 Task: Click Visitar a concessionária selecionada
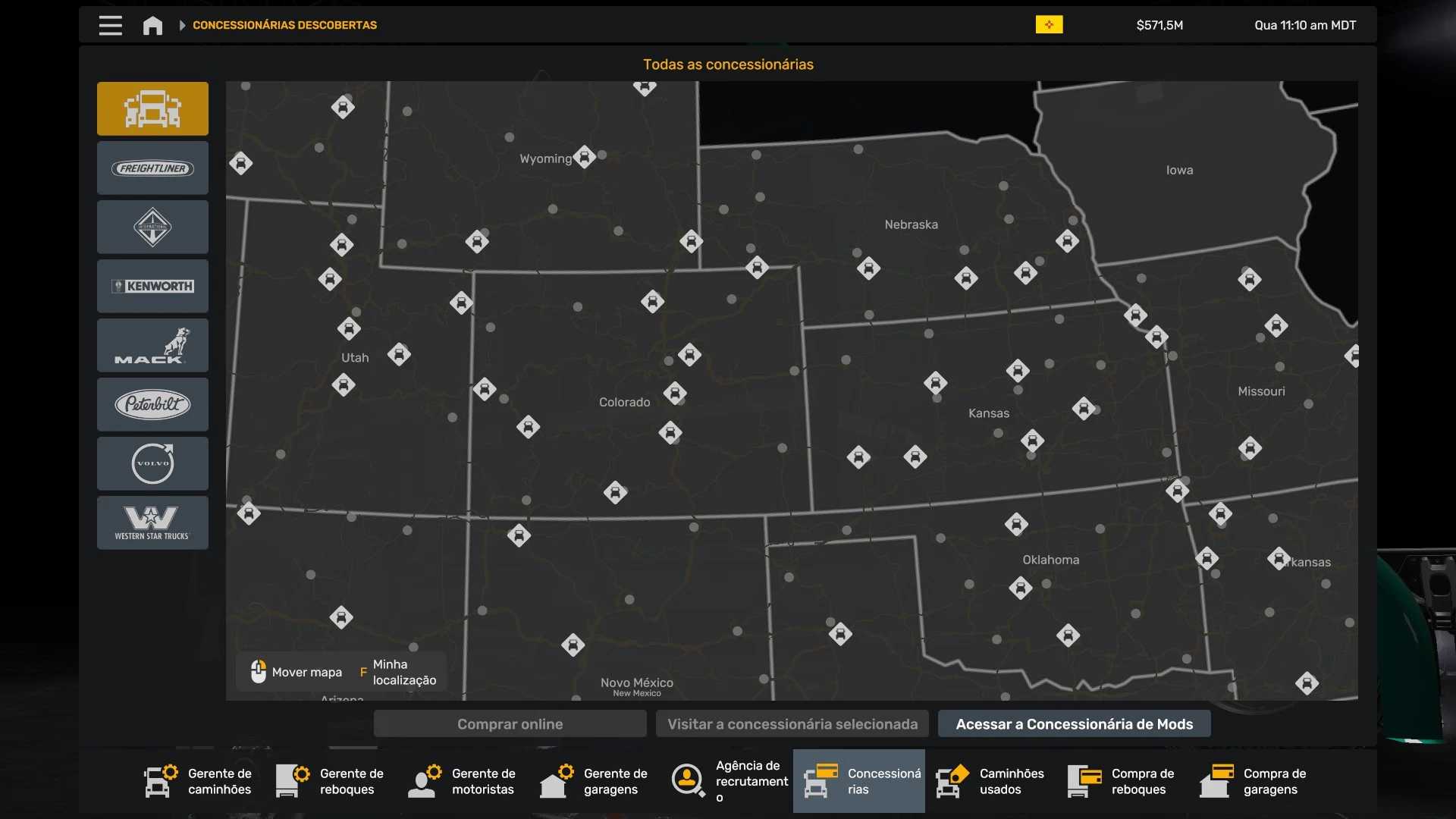tap(792, 724)
